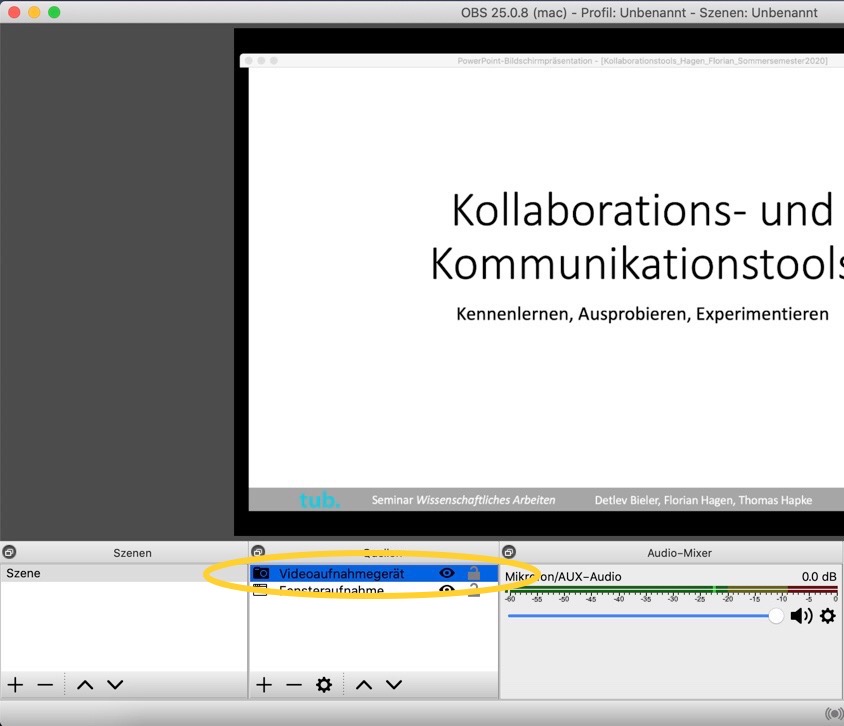The image size is (844, 726).
Task: Move the selected source up
Action: click(364, 685)
